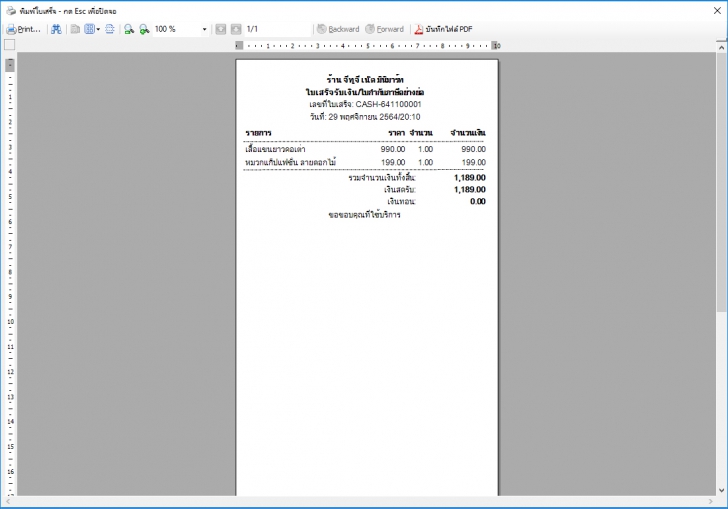Open the 100 % zoom combo box
Screen dimensions: 728x509
click(181, 29)
